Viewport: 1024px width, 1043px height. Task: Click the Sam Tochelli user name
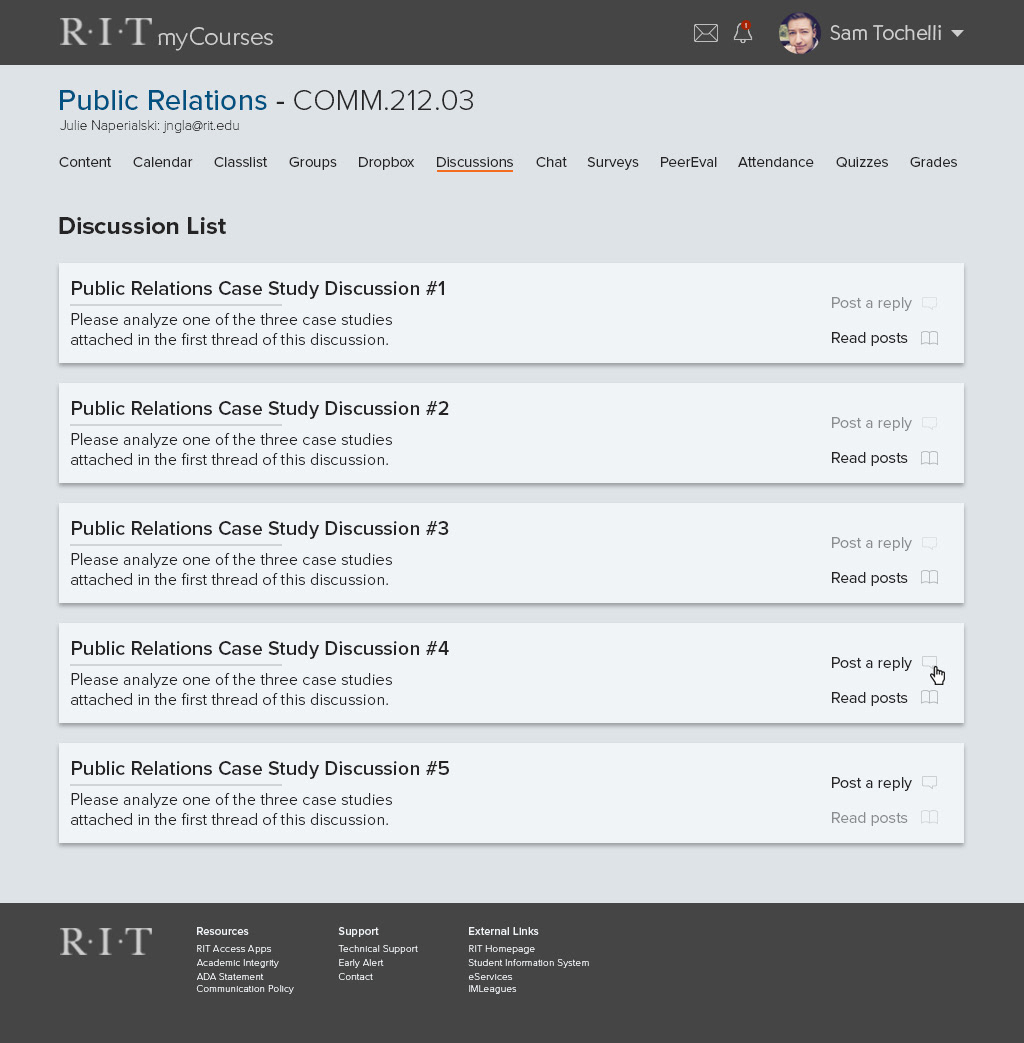[886, 33]
